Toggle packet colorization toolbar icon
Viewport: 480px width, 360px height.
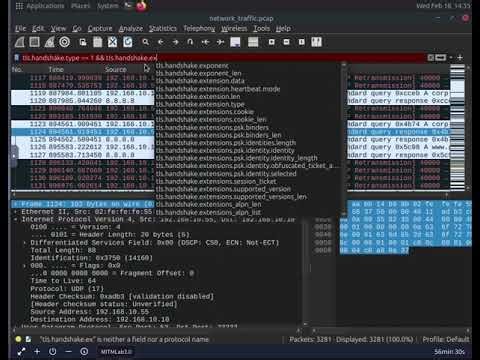(x=253, y=42)
